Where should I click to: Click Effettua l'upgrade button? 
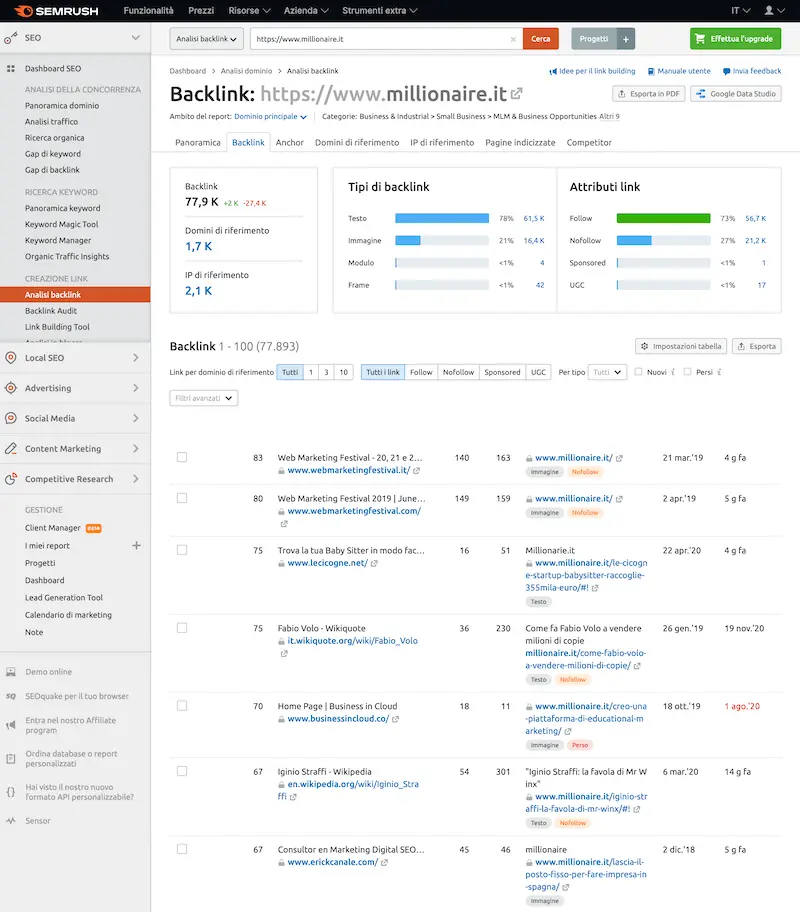735,39
